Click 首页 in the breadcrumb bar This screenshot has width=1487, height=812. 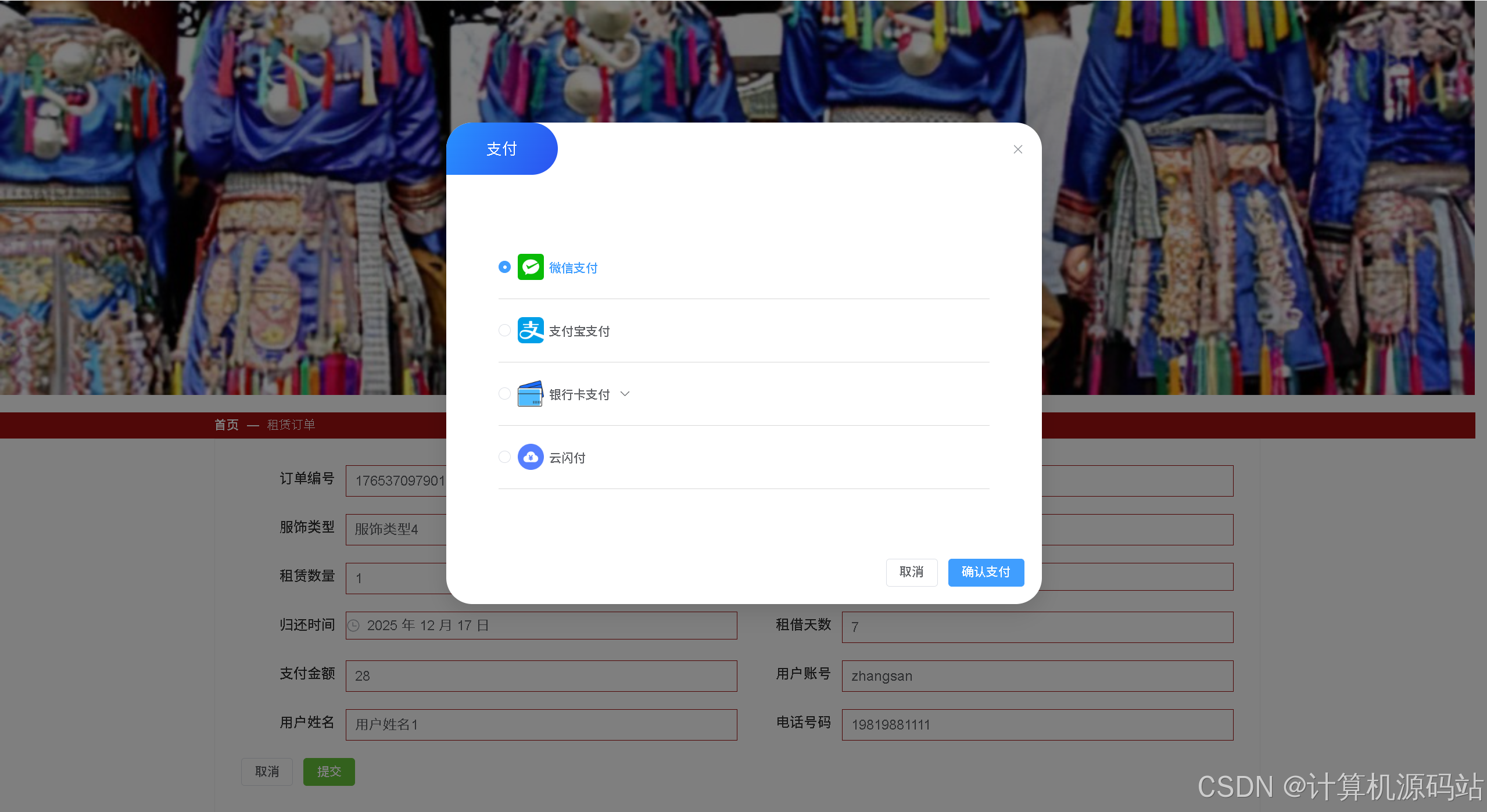[226, 425]
